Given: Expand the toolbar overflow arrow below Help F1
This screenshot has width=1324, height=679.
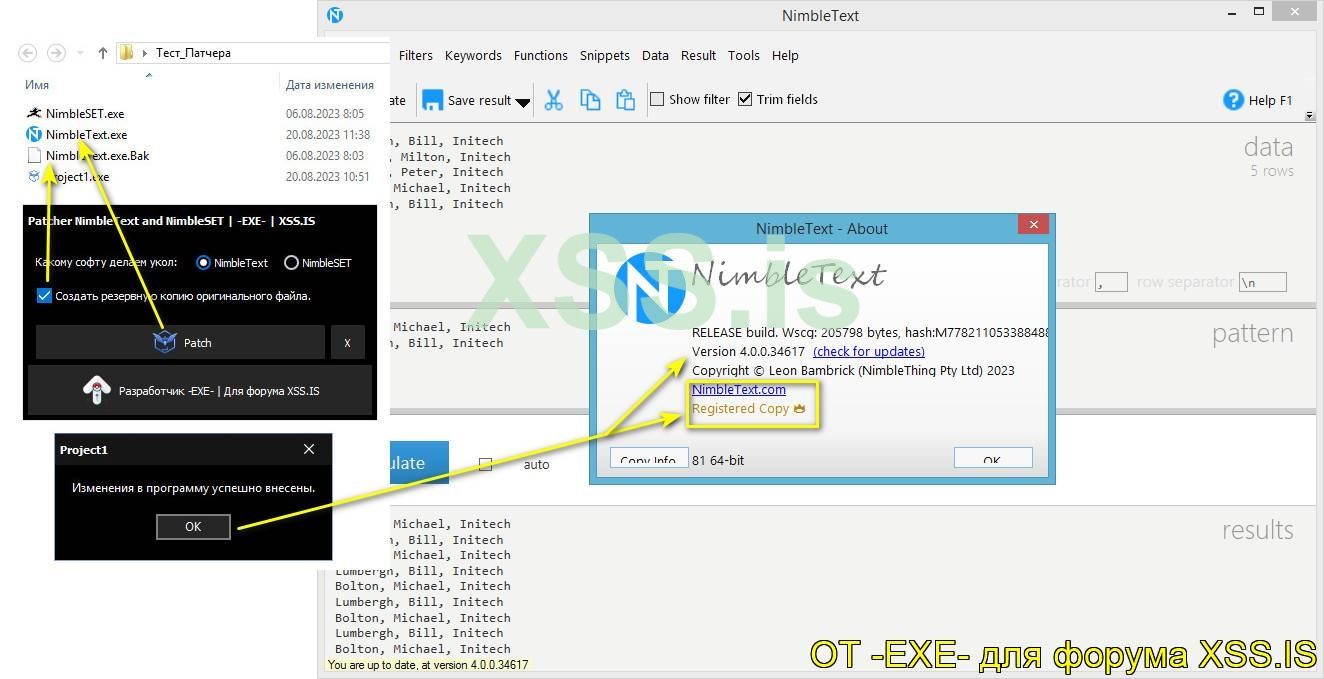Looking at the screenshot, I should [1310, 116].
